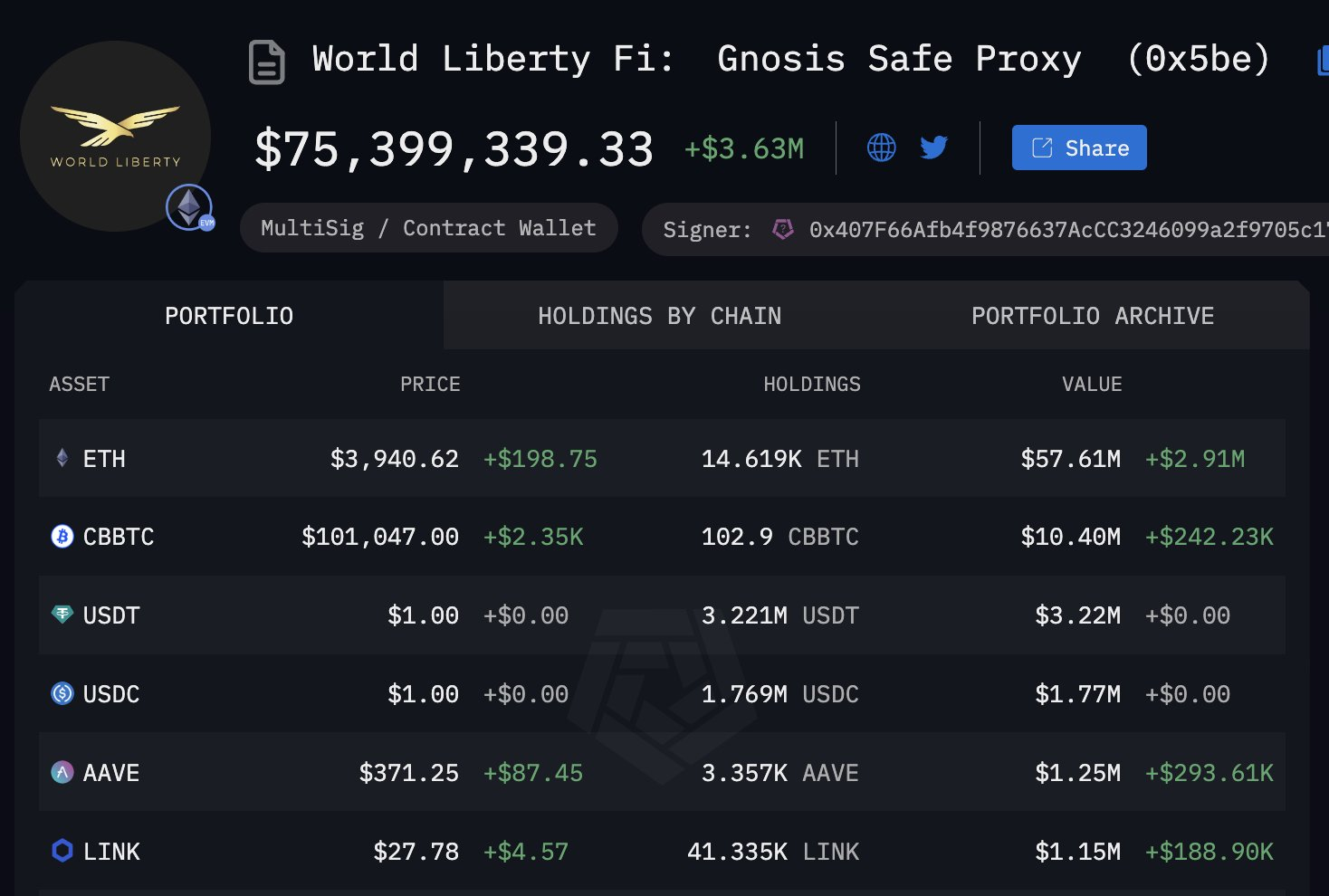Click the World Liberty logo avatar
This screenshot has width=1329, height=896.
tap(115, 136)
